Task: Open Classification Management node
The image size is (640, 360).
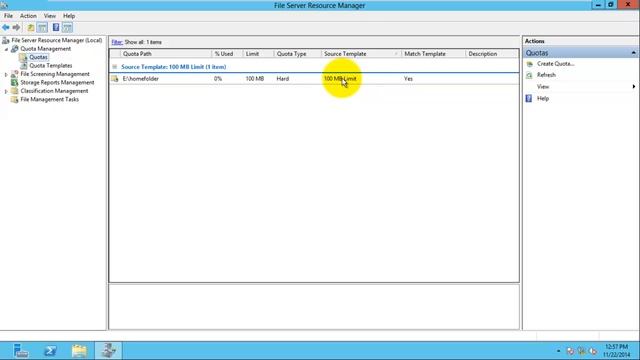Action: point(54,91)
